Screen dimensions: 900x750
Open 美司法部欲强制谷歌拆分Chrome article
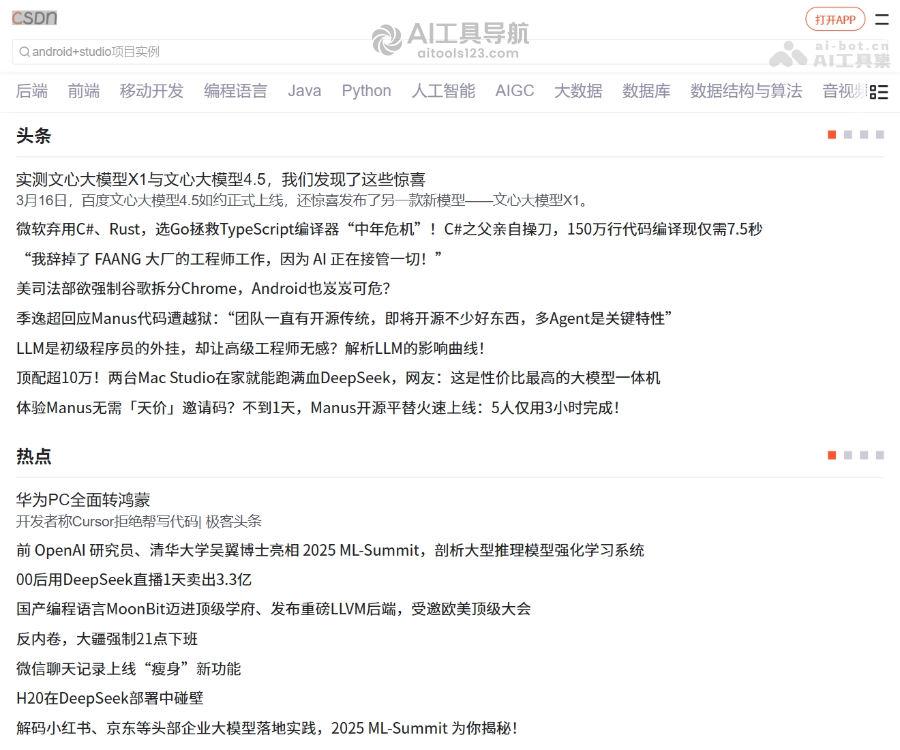click(x=203, y=289)
